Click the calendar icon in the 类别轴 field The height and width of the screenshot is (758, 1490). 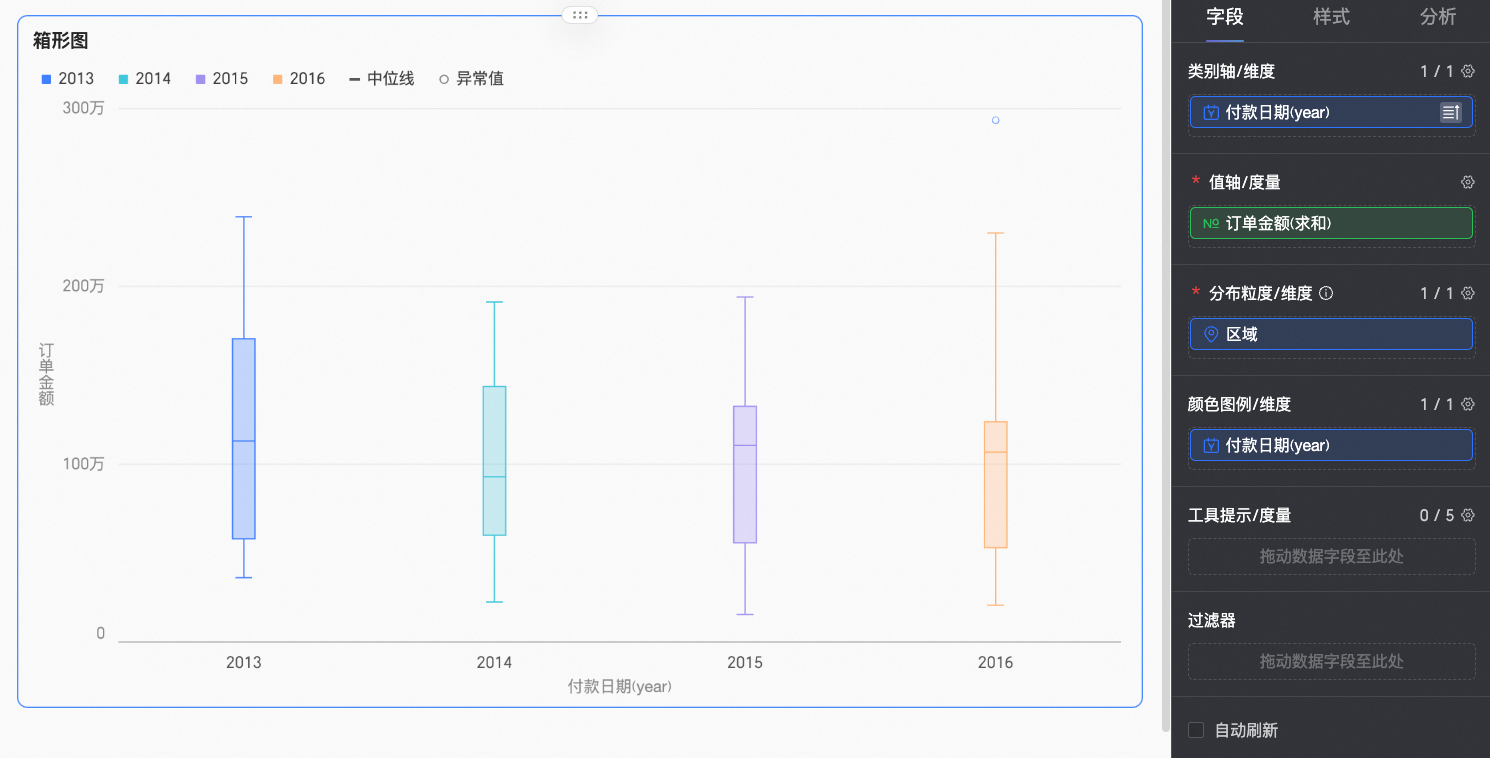tap(1211, 112)
